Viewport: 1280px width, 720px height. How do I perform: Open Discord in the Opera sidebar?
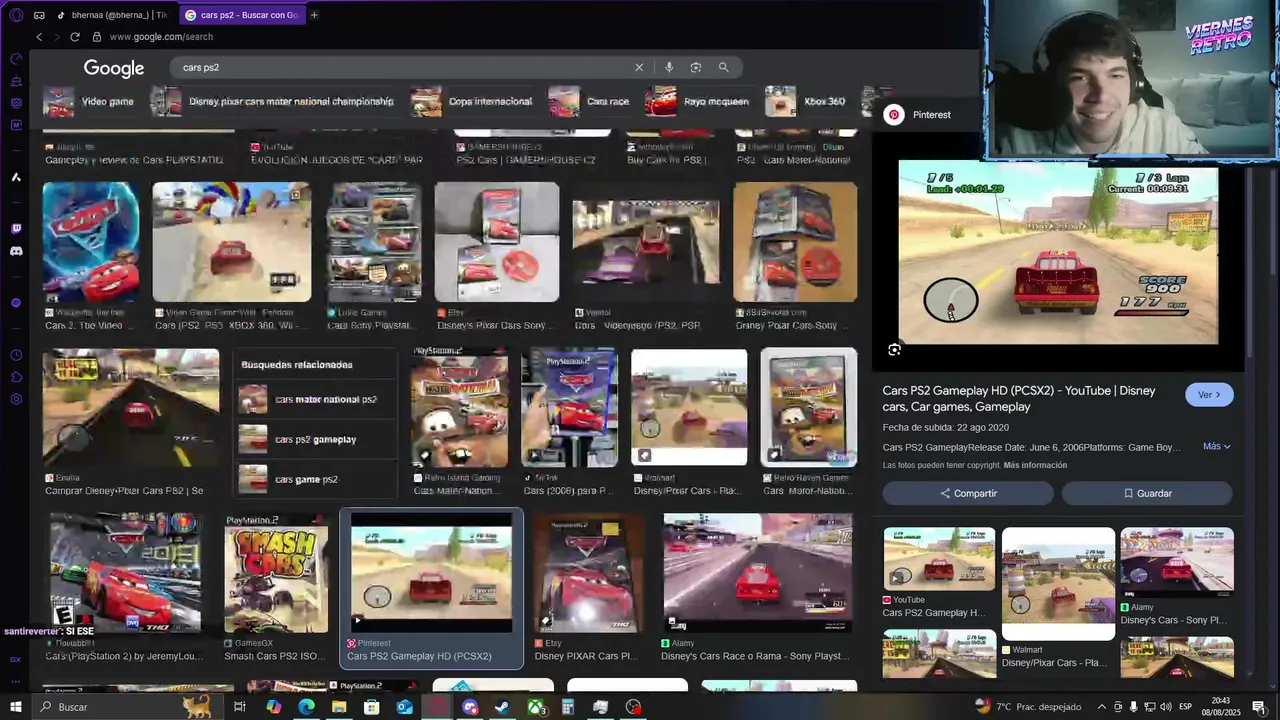click(x=16, y=251)
